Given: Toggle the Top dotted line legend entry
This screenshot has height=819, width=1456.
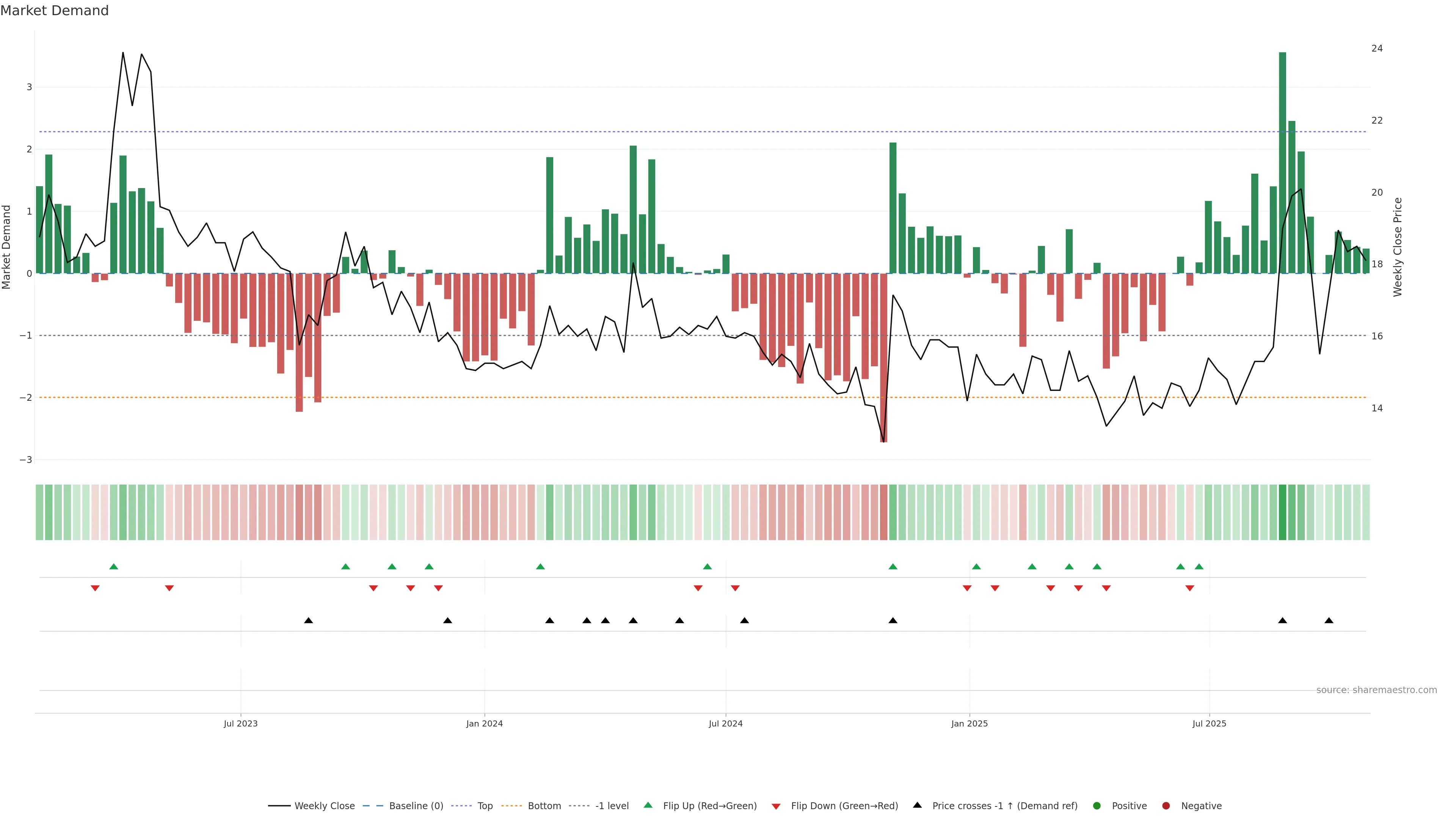Looking at the screenshot, I should point(485,805).
